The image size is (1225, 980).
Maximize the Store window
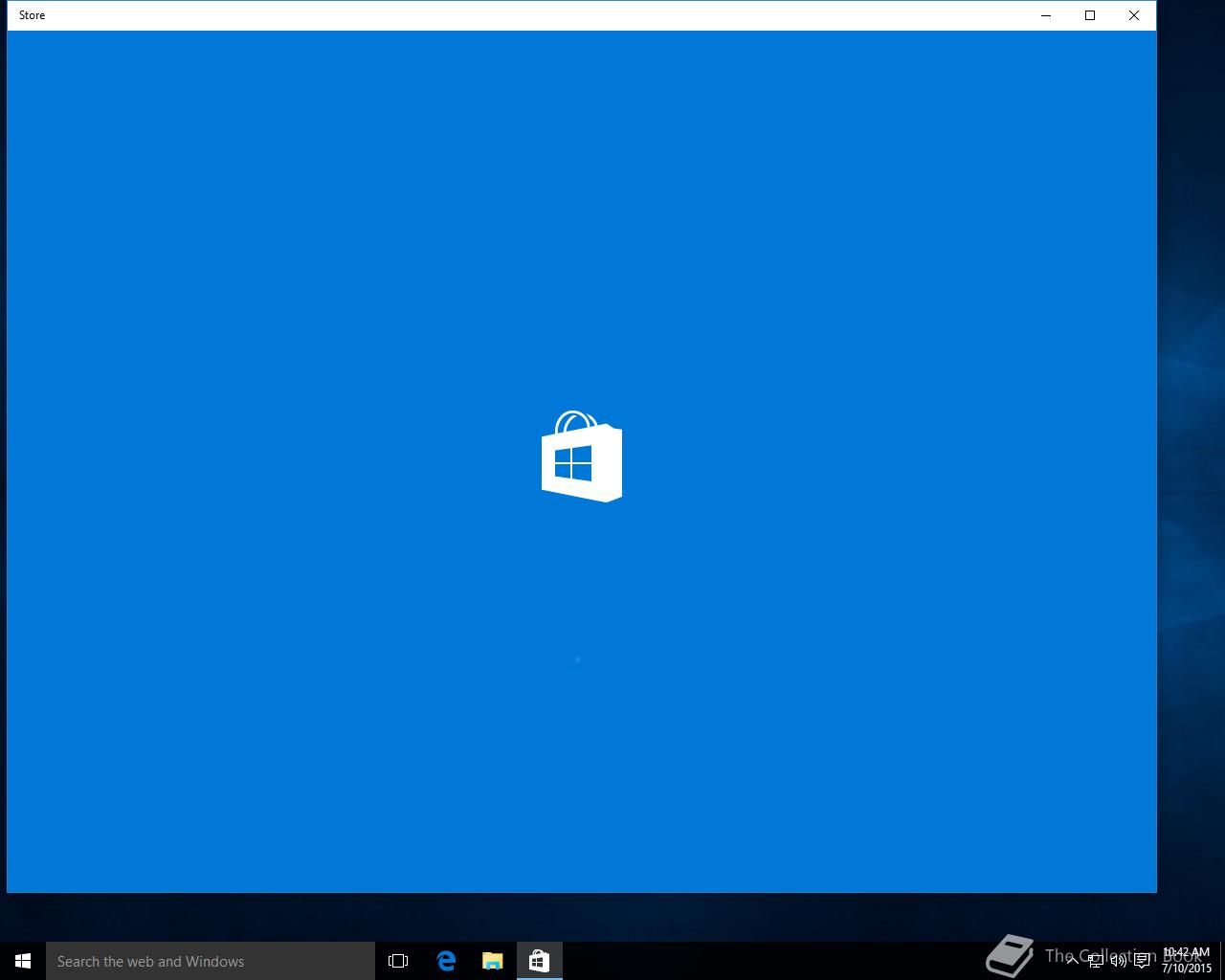pos(1090,15)
